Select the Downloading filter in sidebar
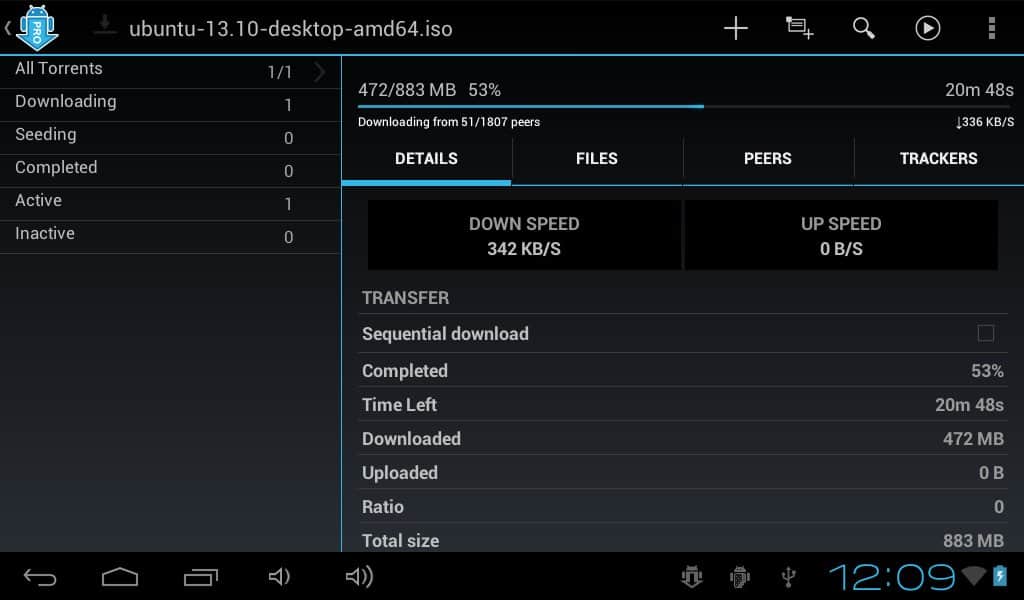The height and width of the screenshot is (600, 1024). (x=66, y=102)
